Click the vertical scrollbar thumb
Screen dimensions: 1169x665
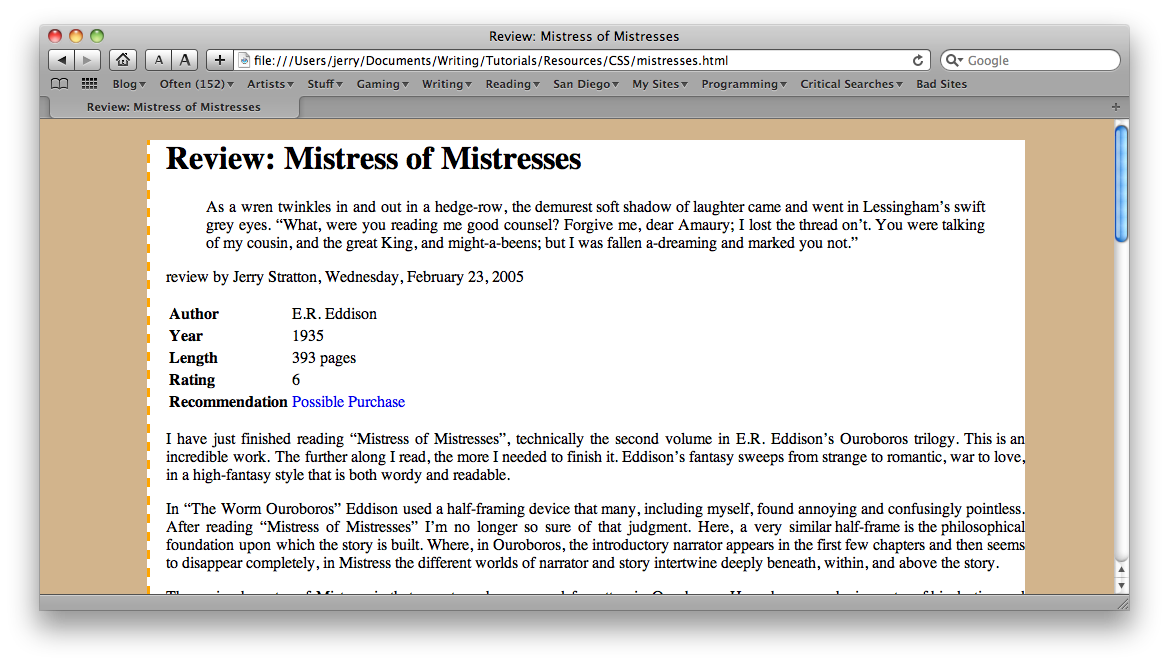tap(1121, 183)
